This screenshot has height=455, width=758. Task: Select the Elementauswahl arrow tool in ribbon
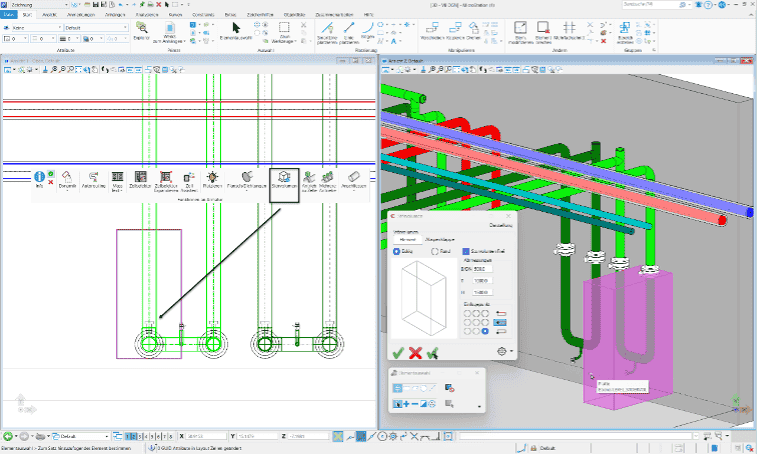[237, 30]
